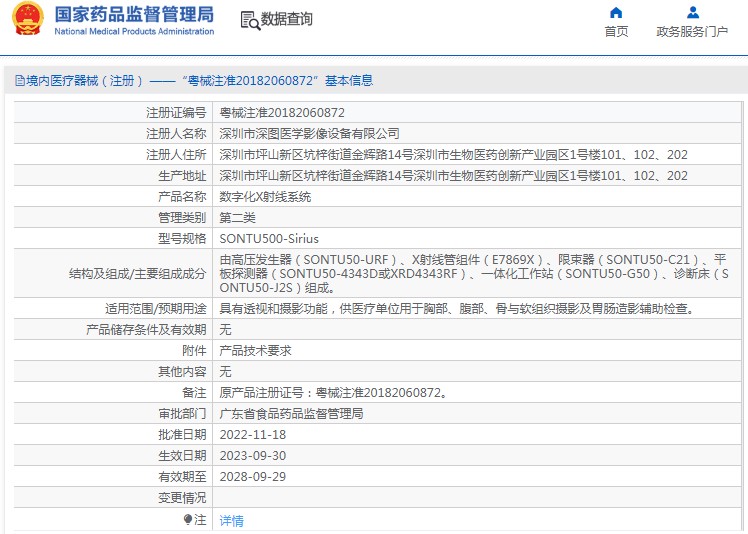Click the 生效日期 label
Screen dimensions: 748x534
pos(182,456)
